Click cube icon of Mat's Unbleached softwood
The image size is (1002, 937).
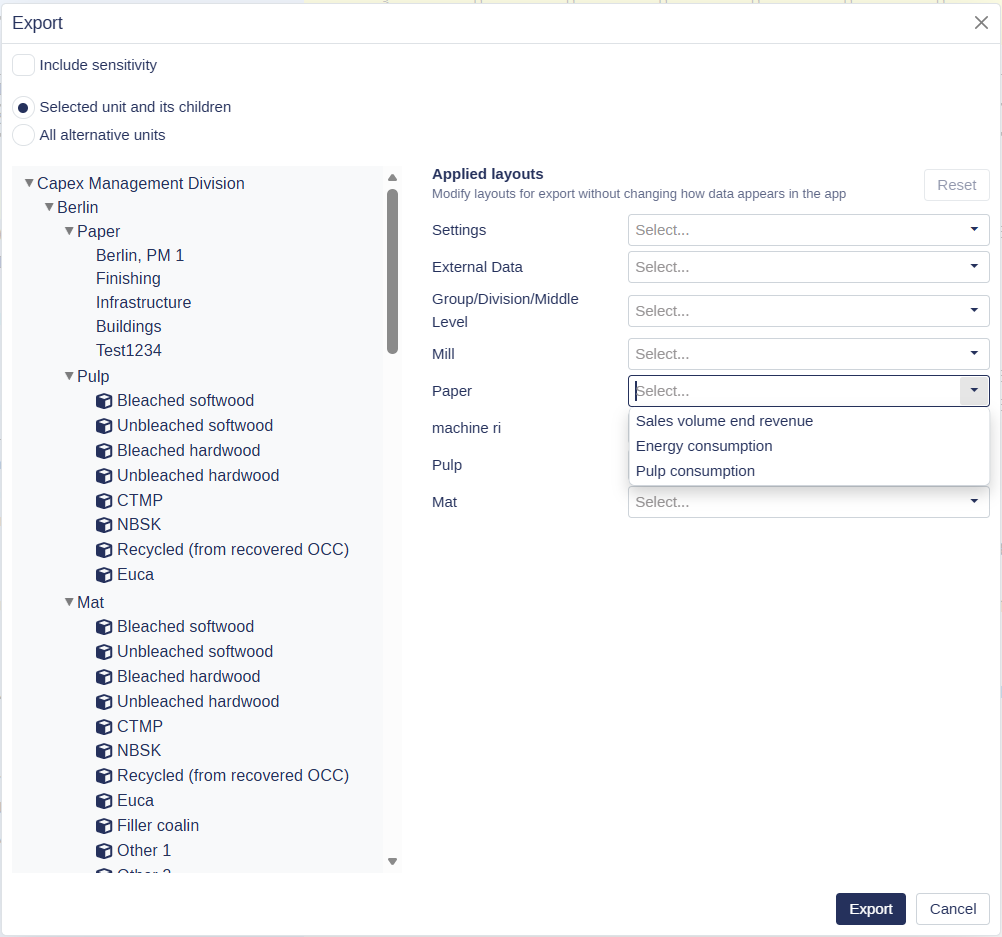click(x=104, y=652)
